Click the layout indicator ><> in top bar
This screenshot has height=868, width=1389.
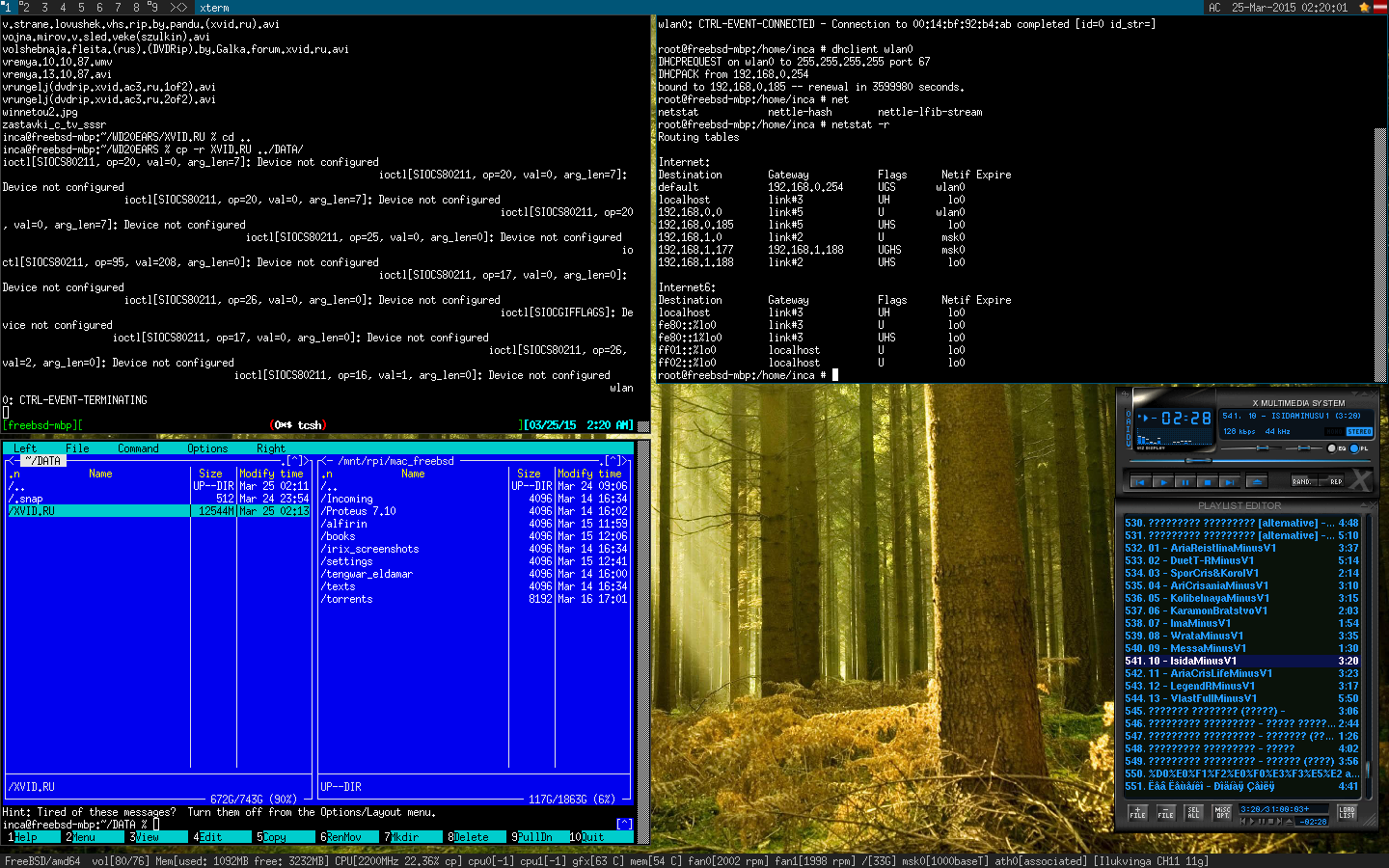[178, 7]
